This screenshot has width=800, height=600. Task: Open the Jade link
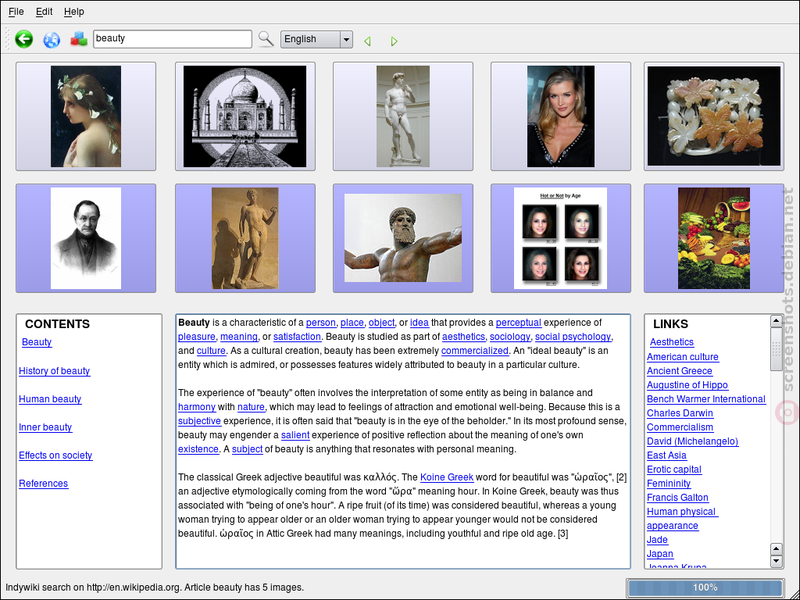click(657, 539)
